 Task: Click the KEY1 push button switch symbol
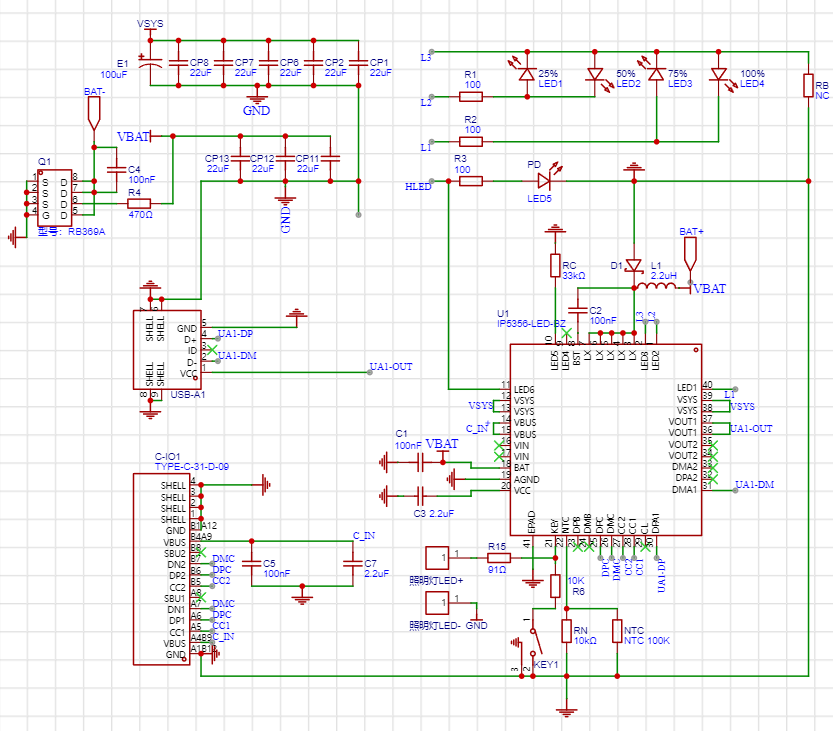coord(533,641)
